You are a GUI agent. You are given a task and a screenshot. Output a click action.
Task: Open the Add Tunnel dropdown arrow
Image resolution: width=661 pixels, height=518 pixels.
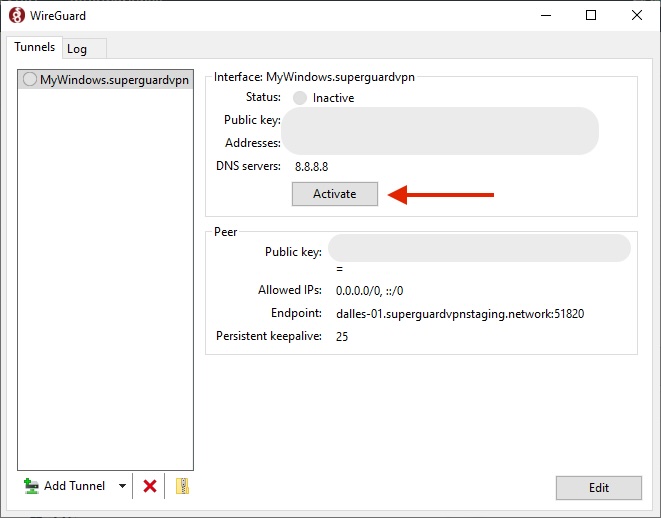click(122, 486)
